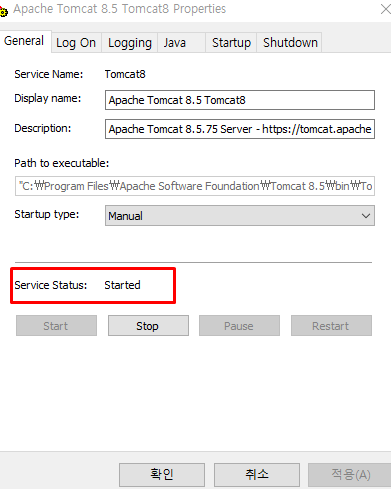Screen dimensions: 391x489
Task: Open the Logging tab
Action: (129, 43)
